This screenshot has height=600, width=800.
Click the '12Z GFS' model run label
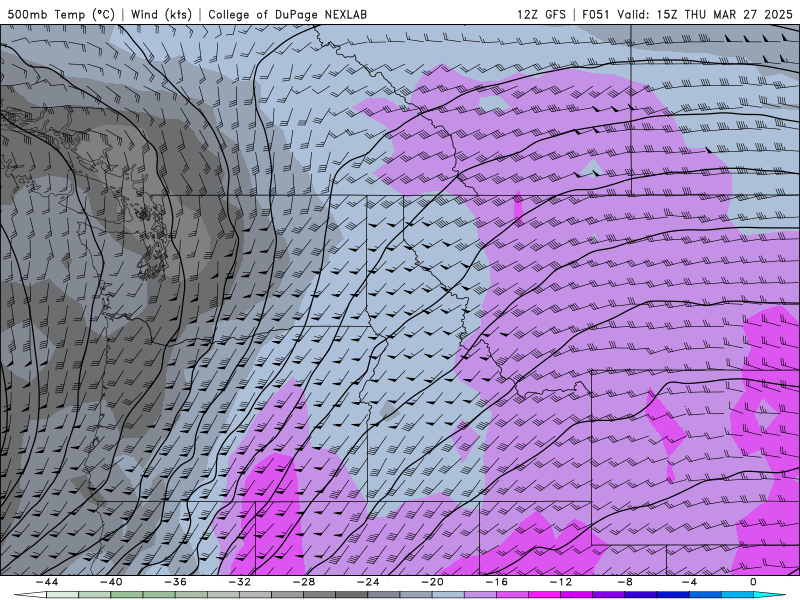[541, 14]
